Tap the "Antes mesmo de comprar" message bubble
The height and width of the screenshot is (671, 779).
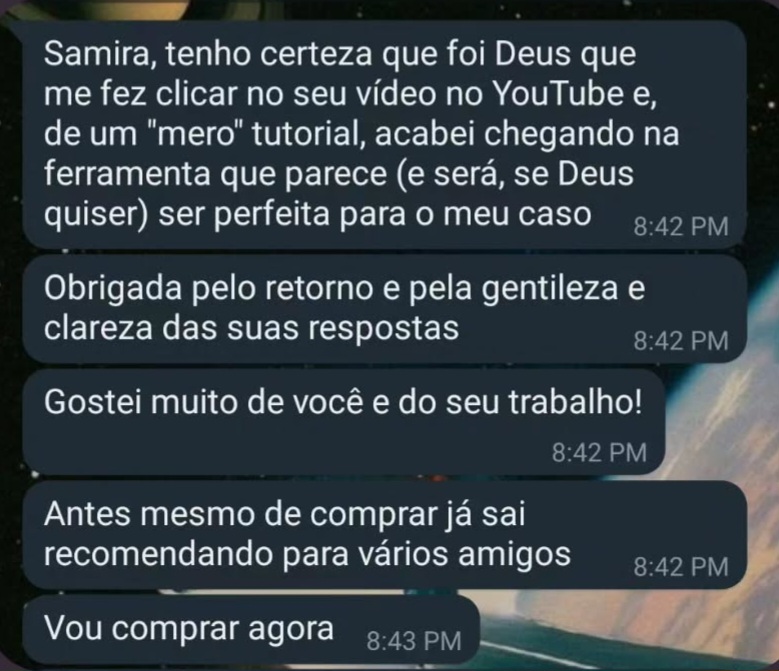click(x=385, y=534)
